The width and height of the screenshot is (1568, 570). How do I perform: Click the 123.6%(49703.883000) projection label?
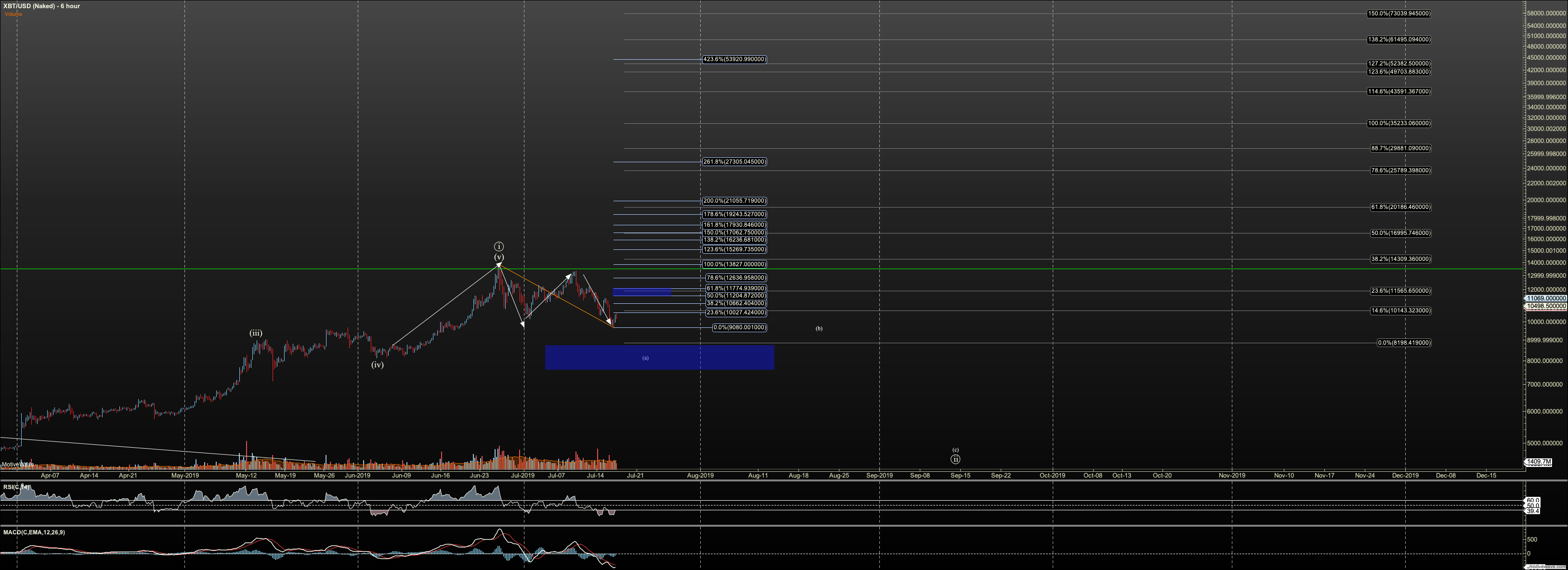pos(1399,72)
